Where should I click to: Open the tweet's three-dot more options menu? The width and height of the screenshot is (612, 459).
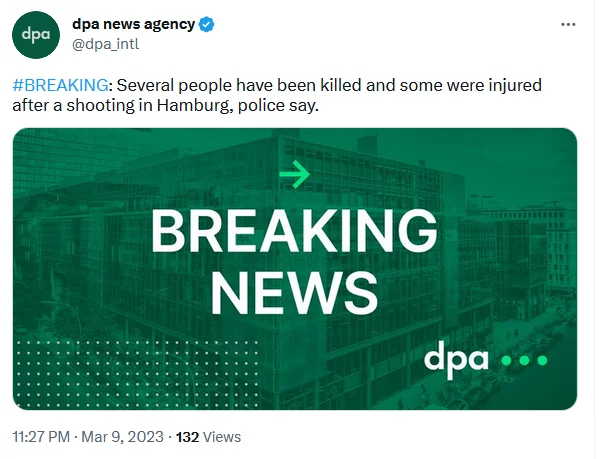tap(568, 24)
